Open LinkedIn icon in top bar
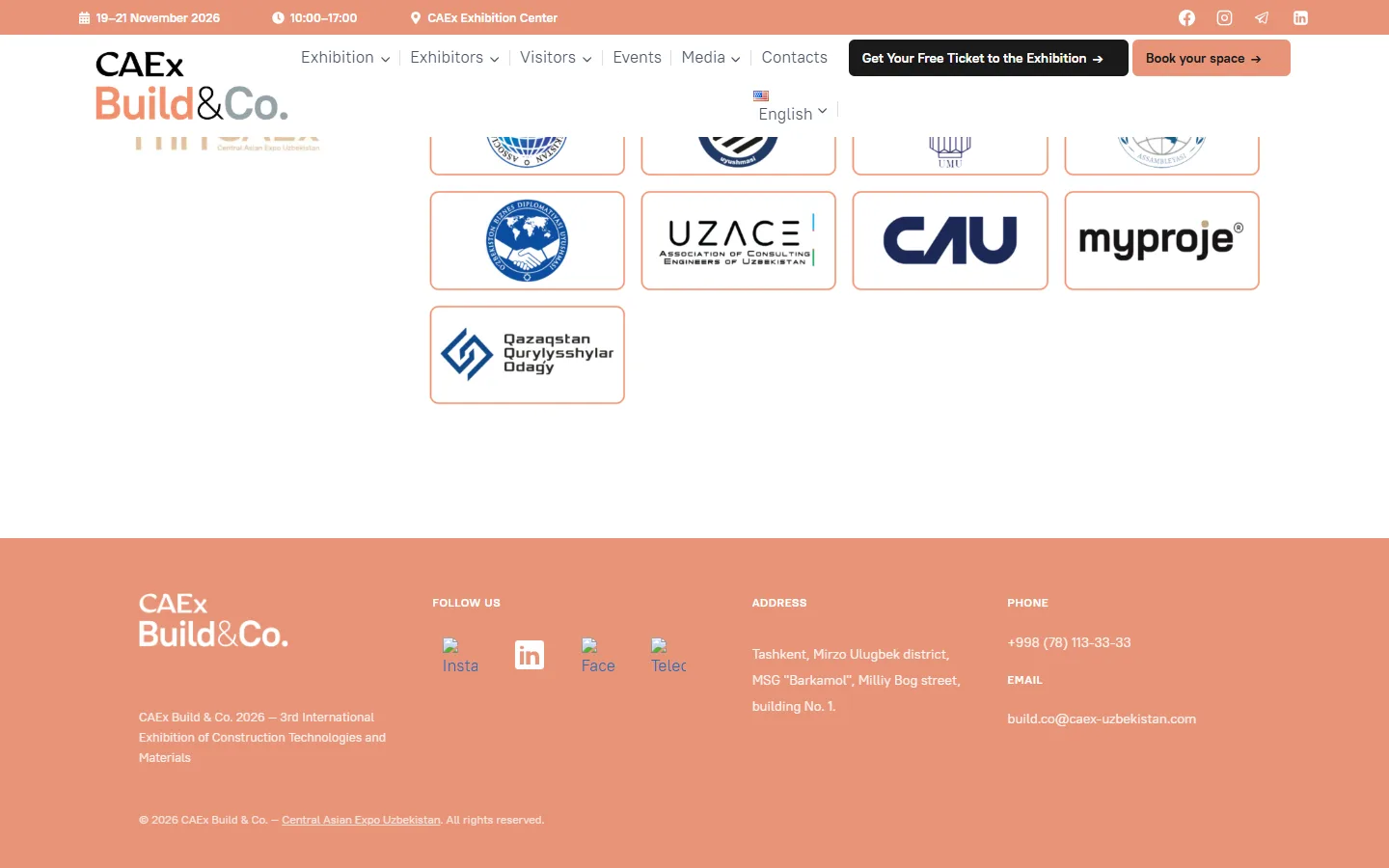Image resolution: width=1389 pixels, height=868 pixels. click(x=1300, y=17)
